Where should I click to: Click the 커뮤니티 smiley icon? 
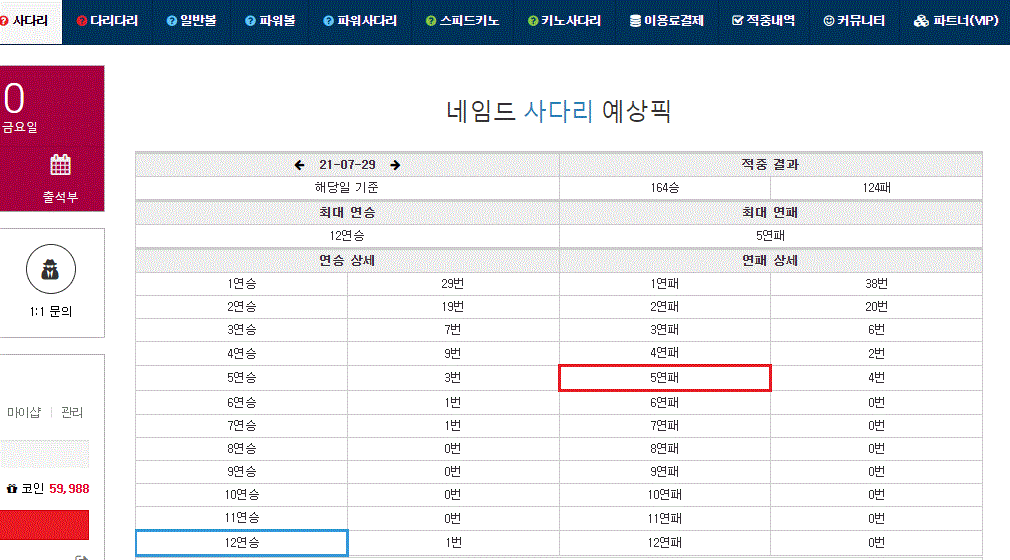tap(829, 21)
